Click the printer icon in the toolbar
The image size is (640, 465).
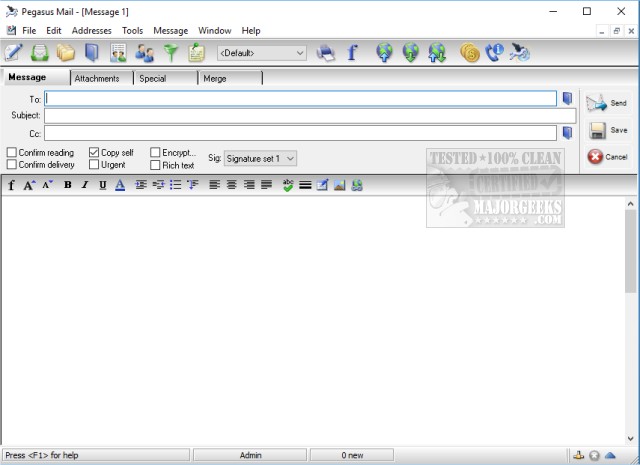[325, 53]
